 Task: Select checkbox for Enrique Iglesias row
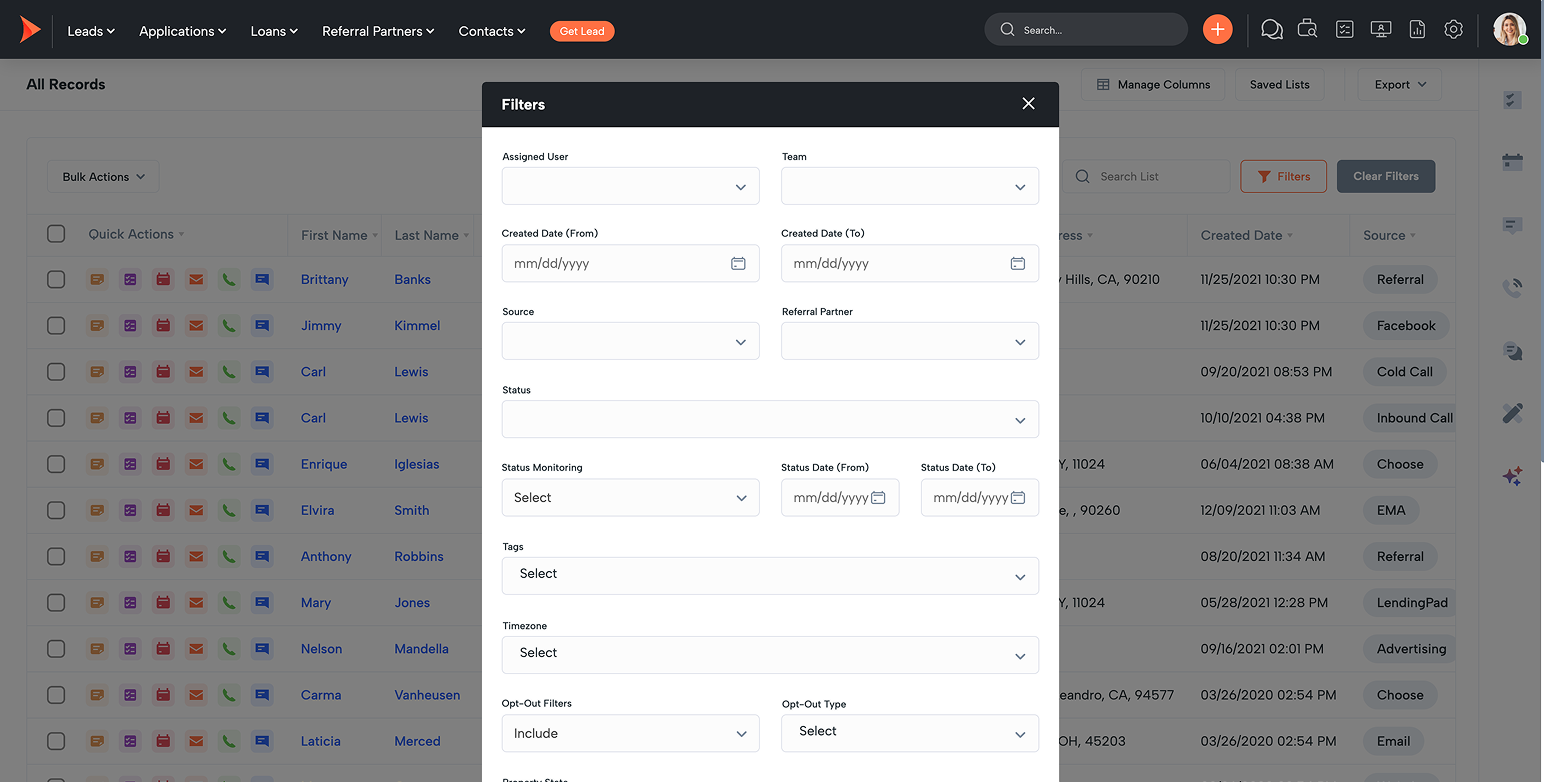pyautogui.click(x=56, y=464)
